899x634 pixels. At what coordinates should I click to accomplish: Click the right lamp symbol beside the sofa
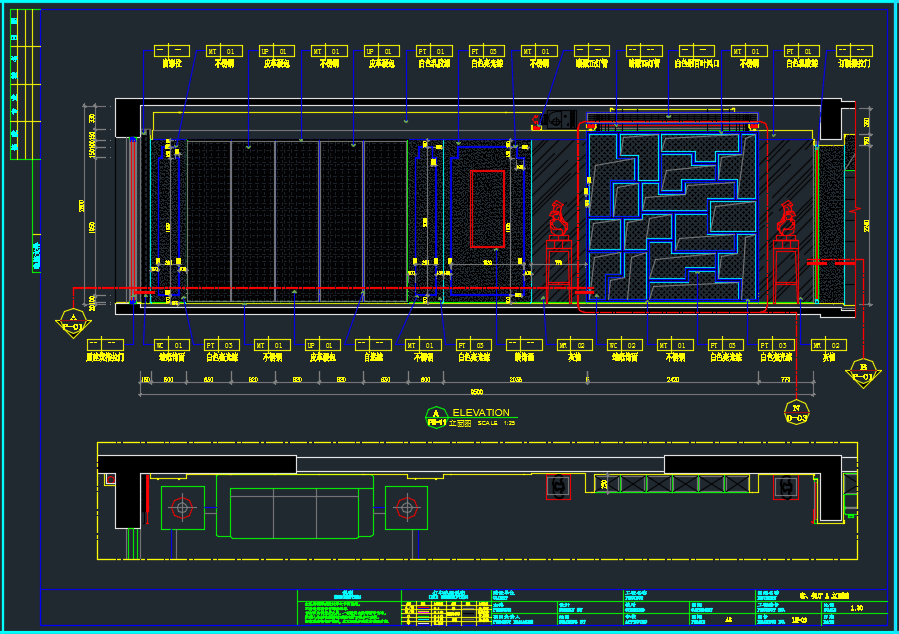[x=406, y=507]
